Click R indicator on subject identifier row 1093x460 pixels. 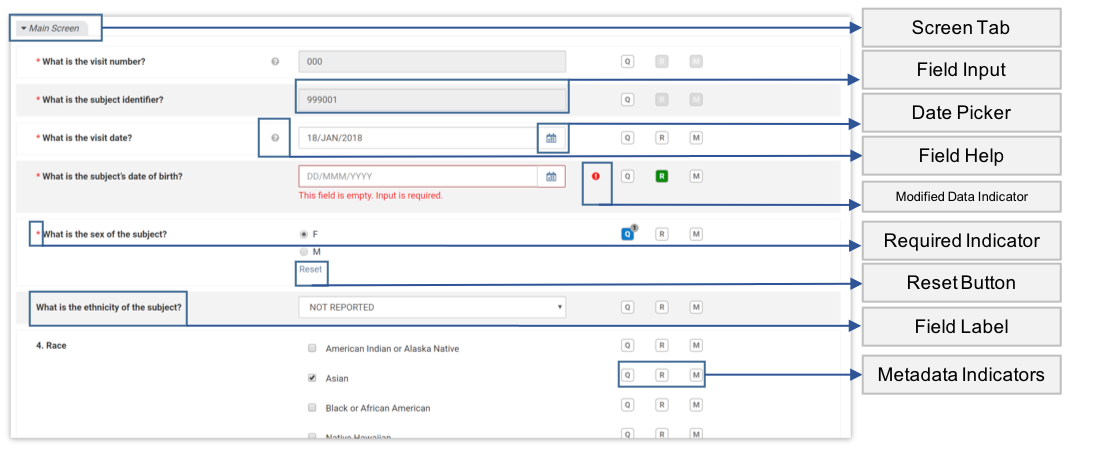pos(662,100)
